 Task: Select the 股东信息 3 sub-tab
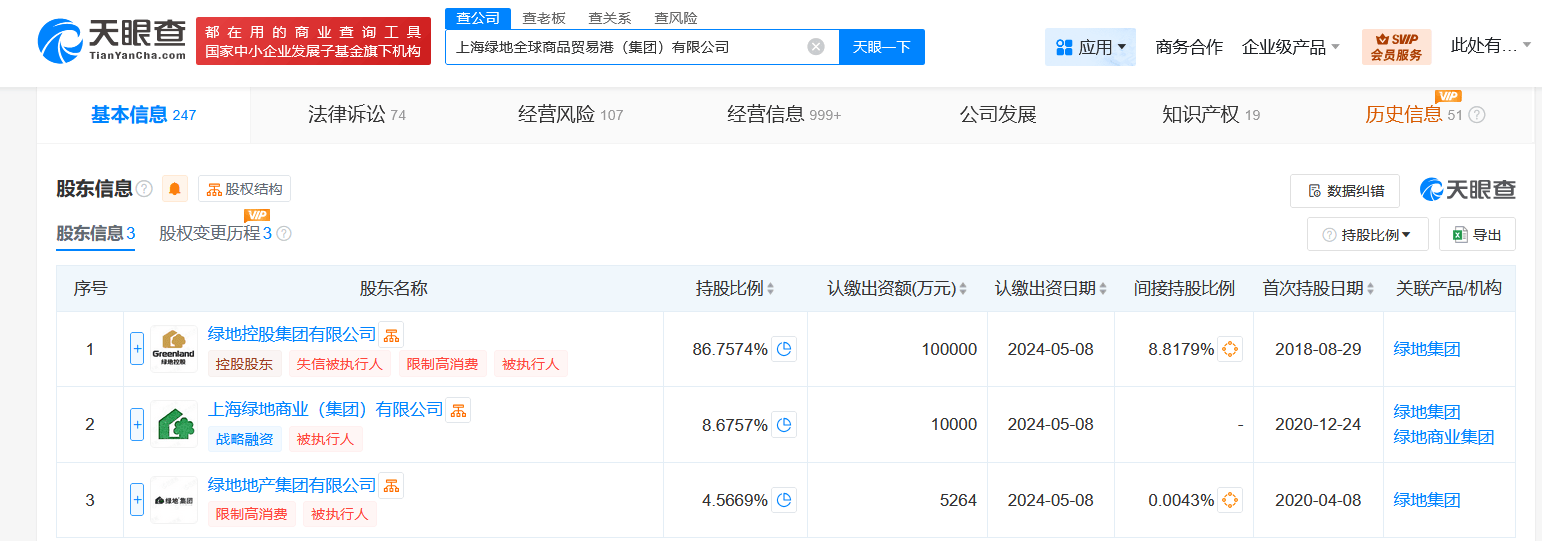tap(96, 234)
